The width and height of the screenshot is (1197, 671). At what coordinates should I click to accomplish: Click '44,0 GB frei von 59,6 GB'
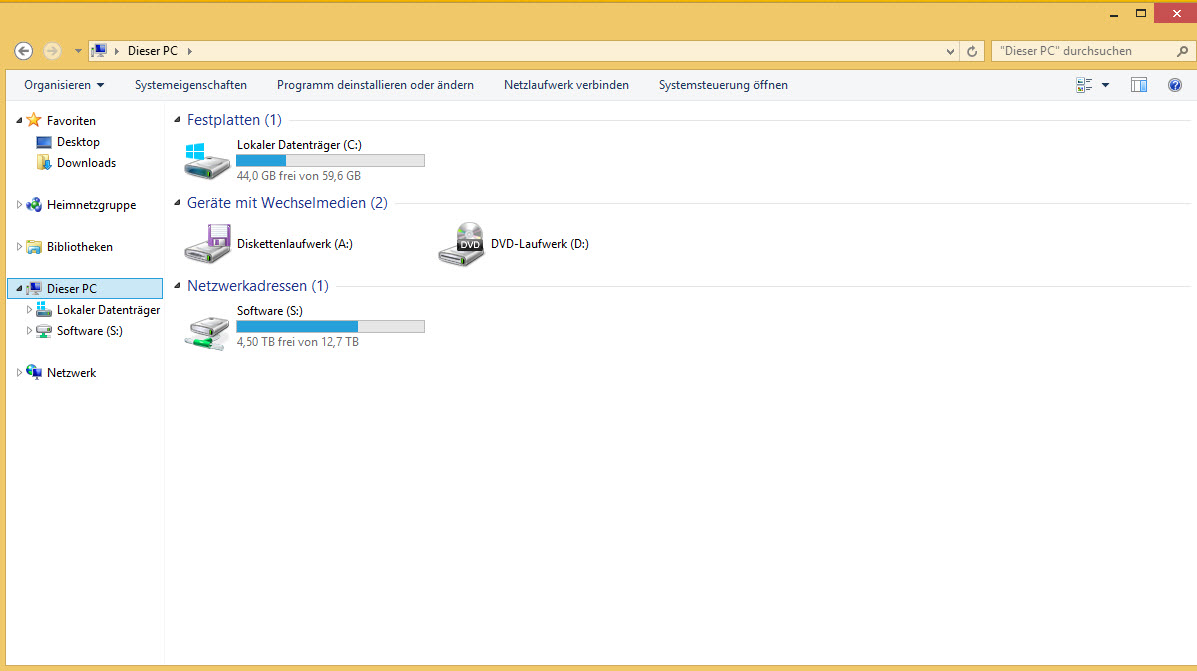coord(298,176)
